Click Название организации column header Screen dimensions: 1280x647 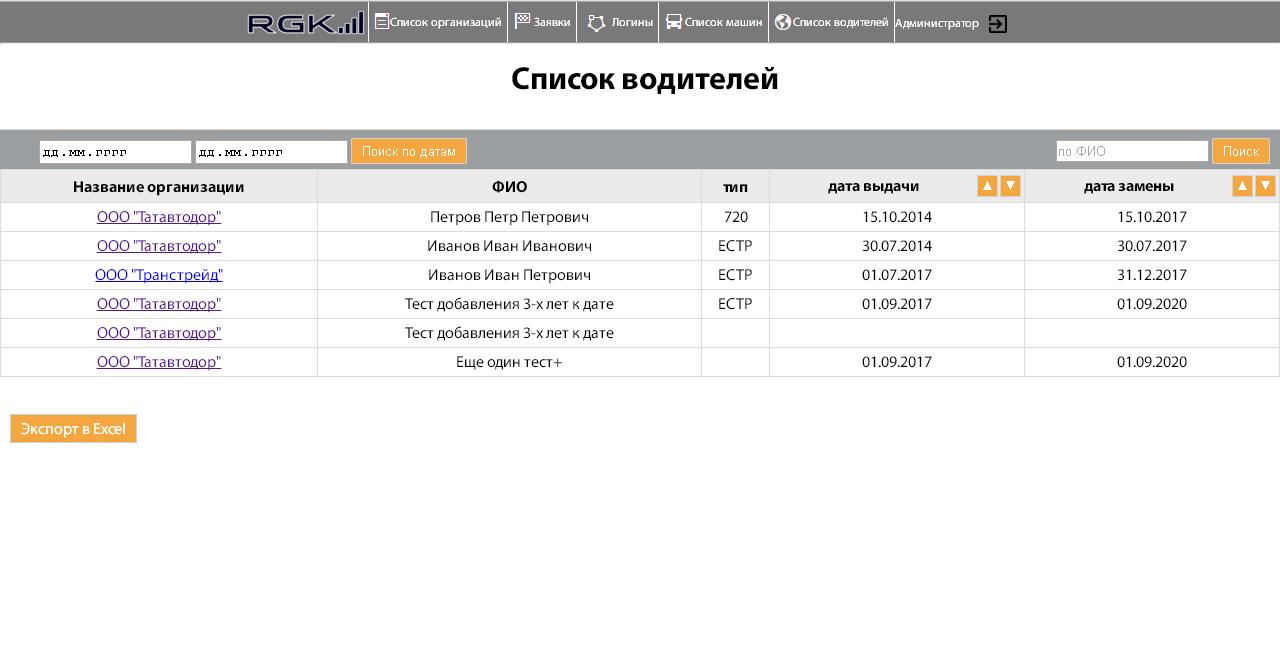click(159, 187)
